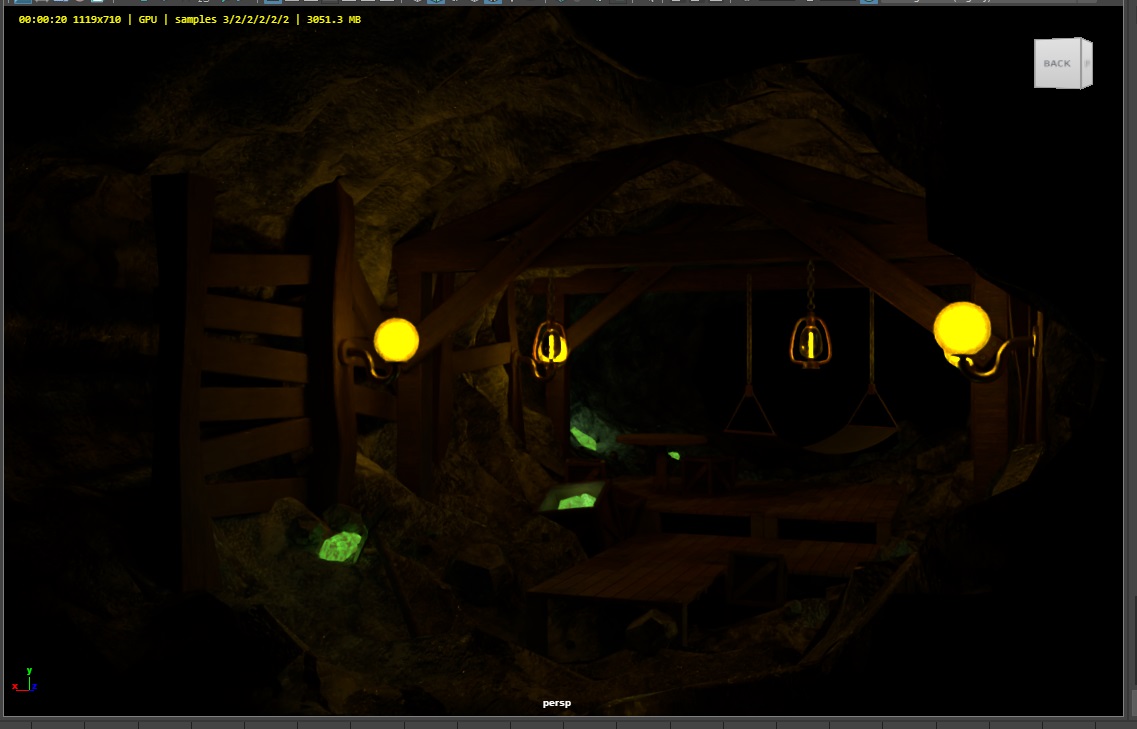Select the lantern hanging from the chain
The height and width of the screenshot is (729, 1137).
811,340
